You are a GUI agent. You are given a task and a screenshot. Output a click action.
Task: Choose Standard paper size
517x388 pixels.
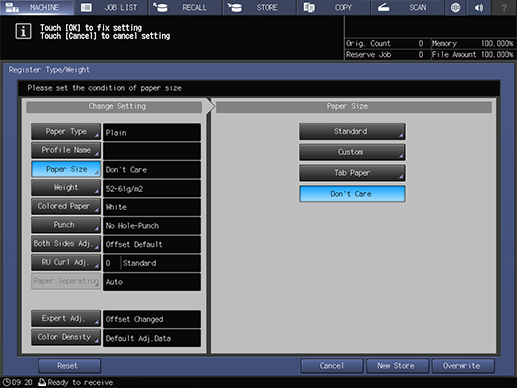click(352, 131)
